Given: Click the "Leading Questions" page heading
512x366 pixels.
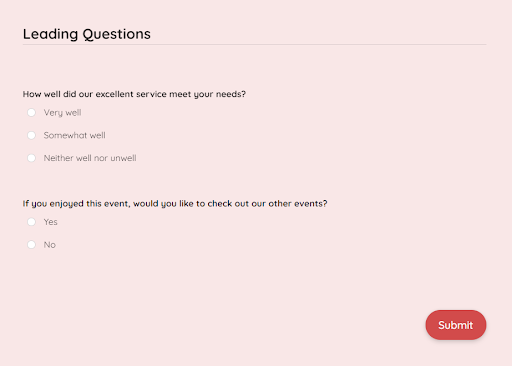Looking at the screenshot, I should pos(87,34).
